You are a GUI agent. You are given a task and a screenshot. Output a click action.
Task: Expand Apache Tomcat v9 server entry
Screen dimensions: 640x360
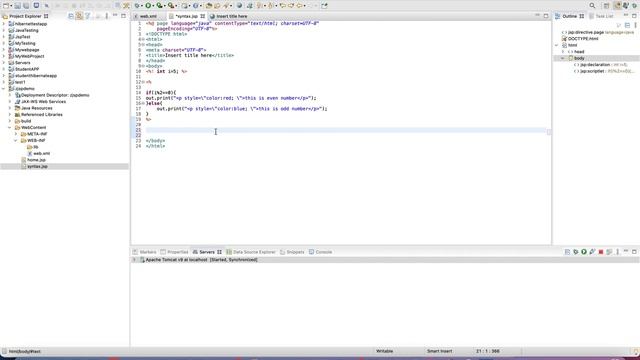point(134,260)
